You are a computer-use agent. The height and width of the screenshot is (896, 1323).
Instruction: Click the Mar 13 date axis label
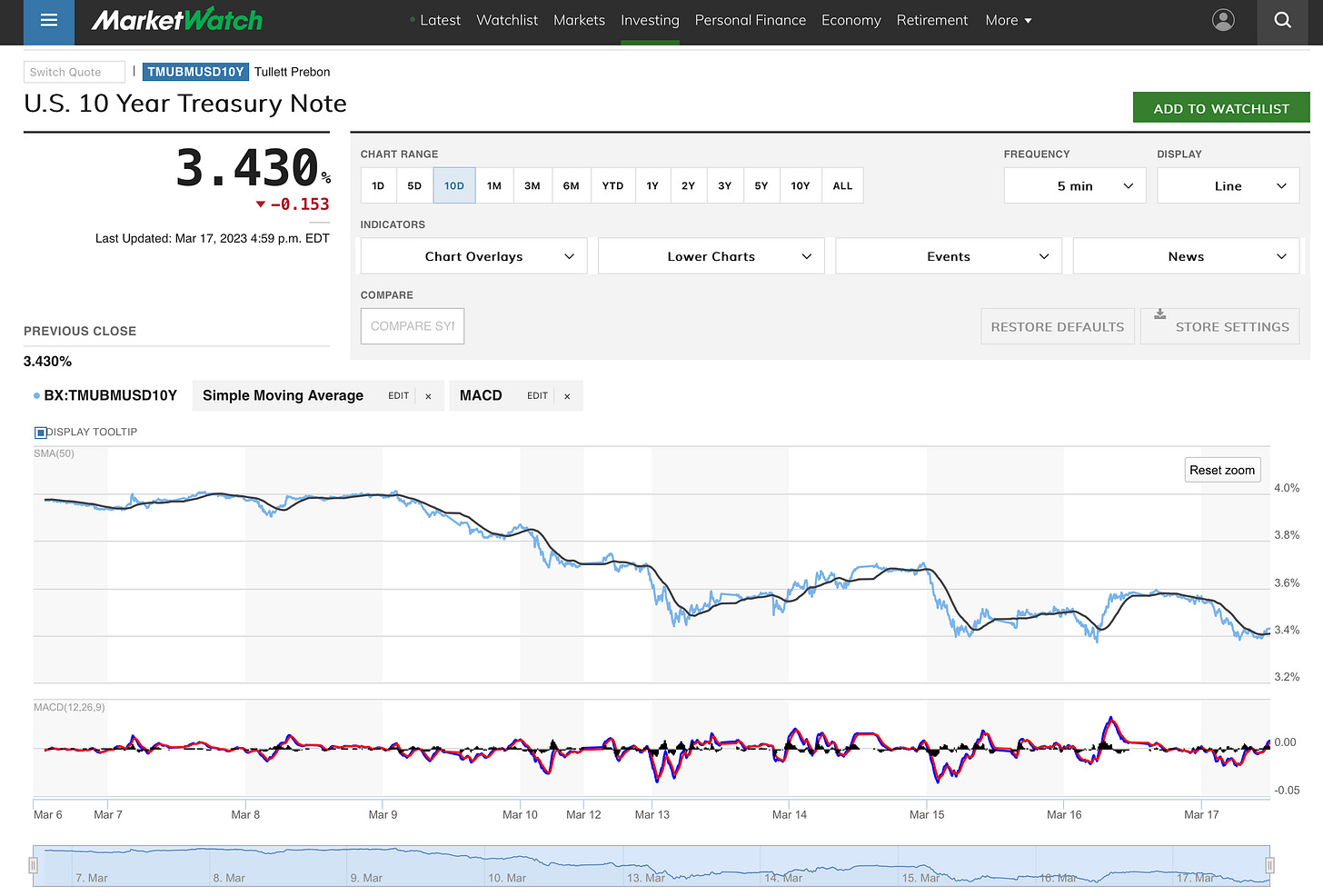point(652,815)
